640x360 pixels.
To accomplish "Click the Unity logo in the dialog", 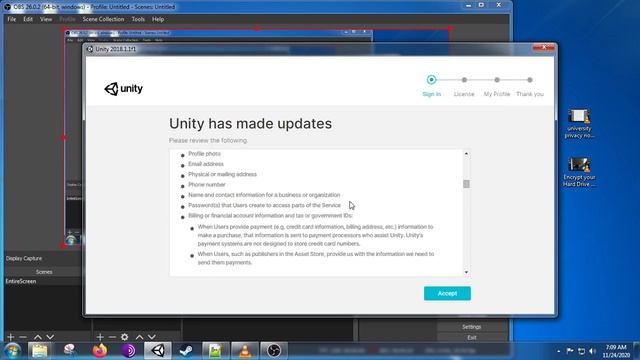I will tap(123, 89).
